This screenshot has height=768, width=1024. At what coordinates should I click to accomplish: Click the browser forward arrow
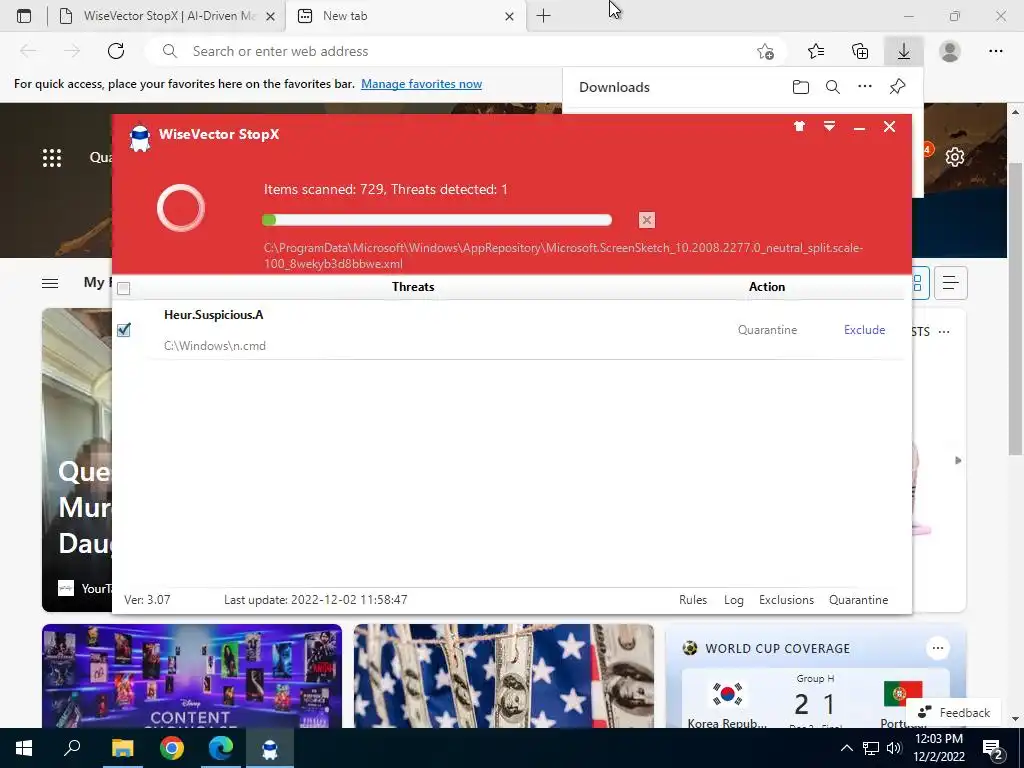[x=72, y=51]
